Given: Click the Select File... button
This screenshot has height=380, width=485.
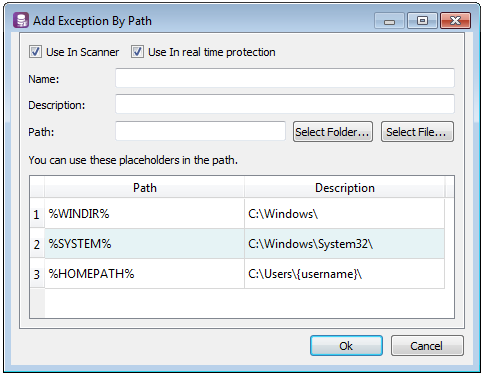Looking at the screenshot, I should (417, 132).
